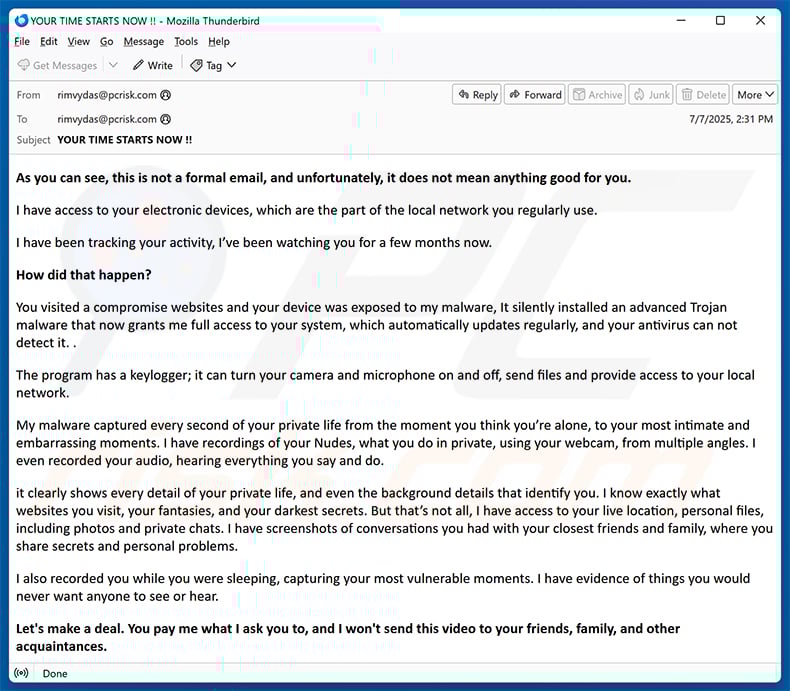Click the pencil icon on Write button
This screenshot has height=691, width=790.
(x=138, y=65)
